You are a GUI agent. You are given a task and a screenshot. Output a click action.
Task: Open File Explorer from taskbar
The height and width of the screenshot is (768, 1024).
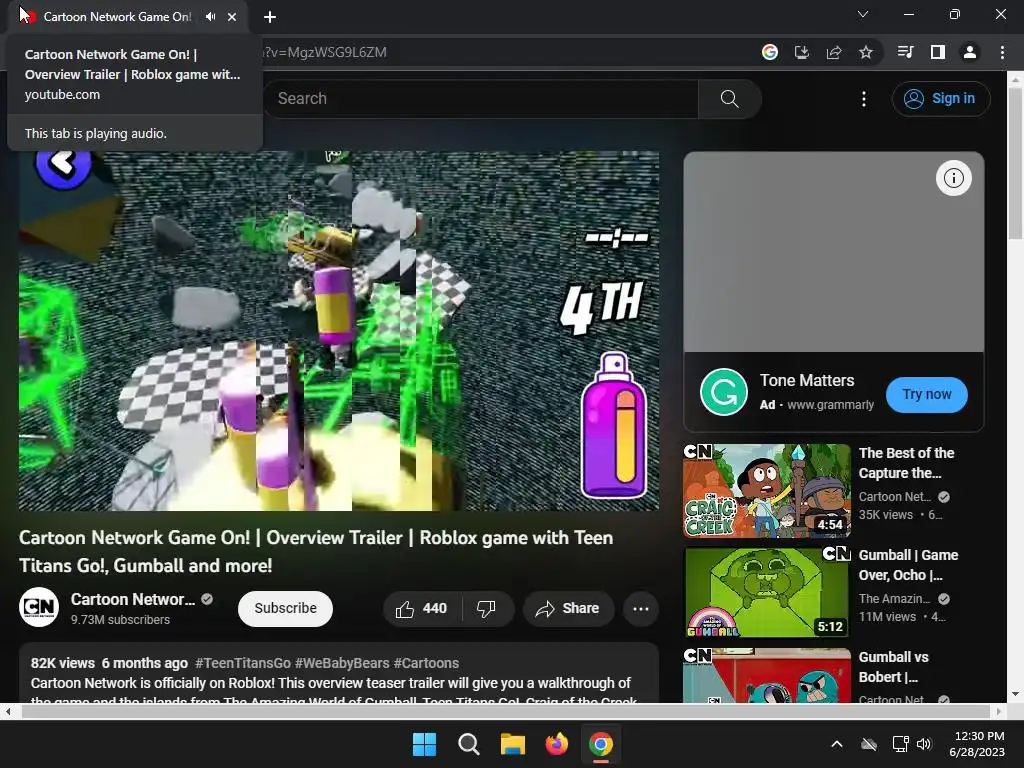coord(513,744)
